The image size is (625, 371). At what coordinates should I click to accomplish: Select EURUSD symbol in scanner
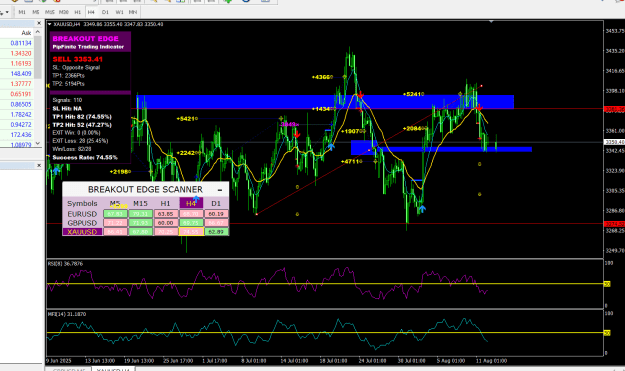point(82,214)
